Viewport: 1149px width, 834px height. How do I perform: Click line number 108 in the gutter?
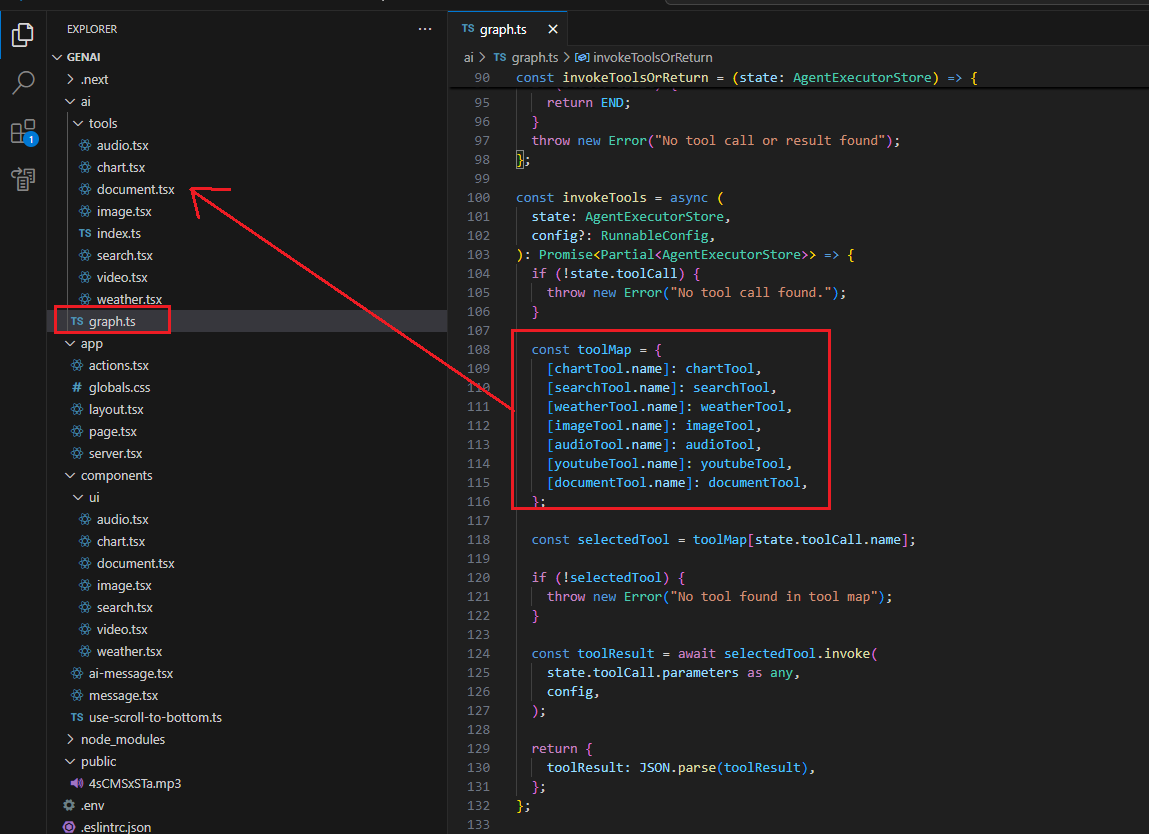478,350
